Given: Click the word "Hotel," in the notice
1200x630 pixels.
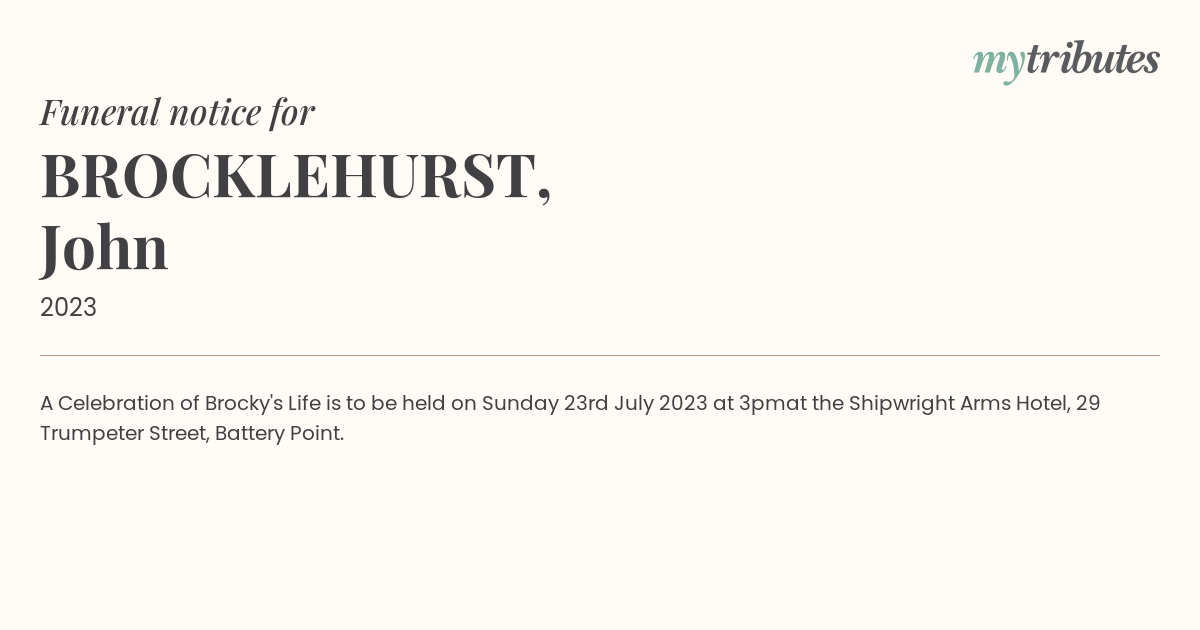Looking at the screenshot, I should point(1043,404).
